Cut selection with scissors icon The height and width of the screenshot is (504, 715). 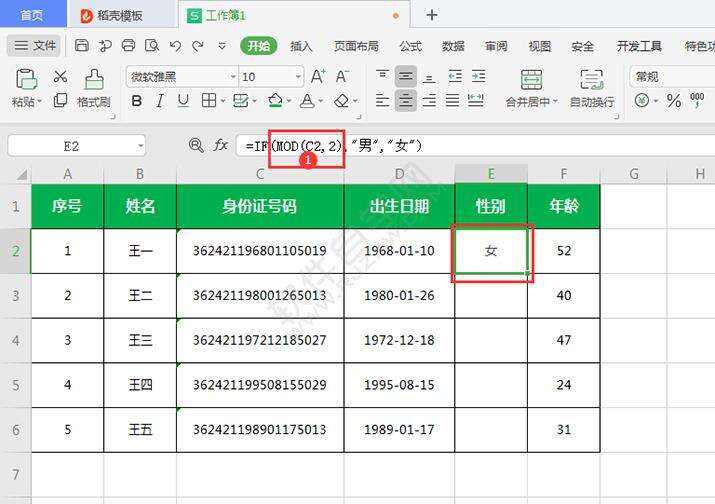tap(60, 76)
